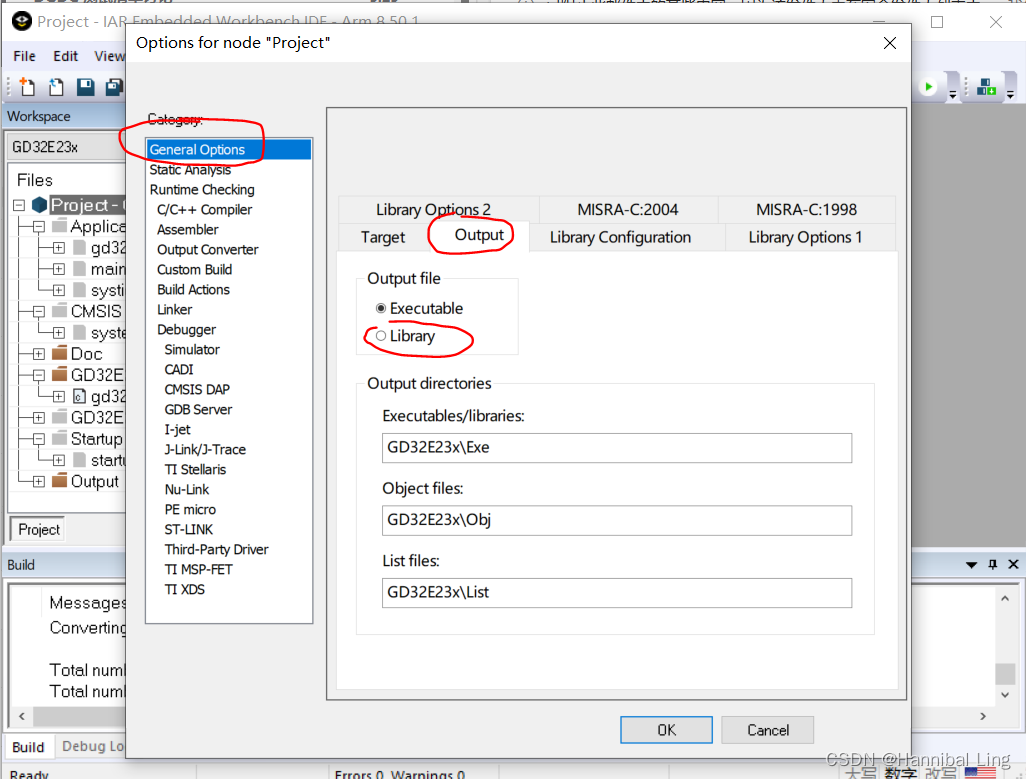
Task: Click the IAR application logo icon
Action: pos(22,21)
